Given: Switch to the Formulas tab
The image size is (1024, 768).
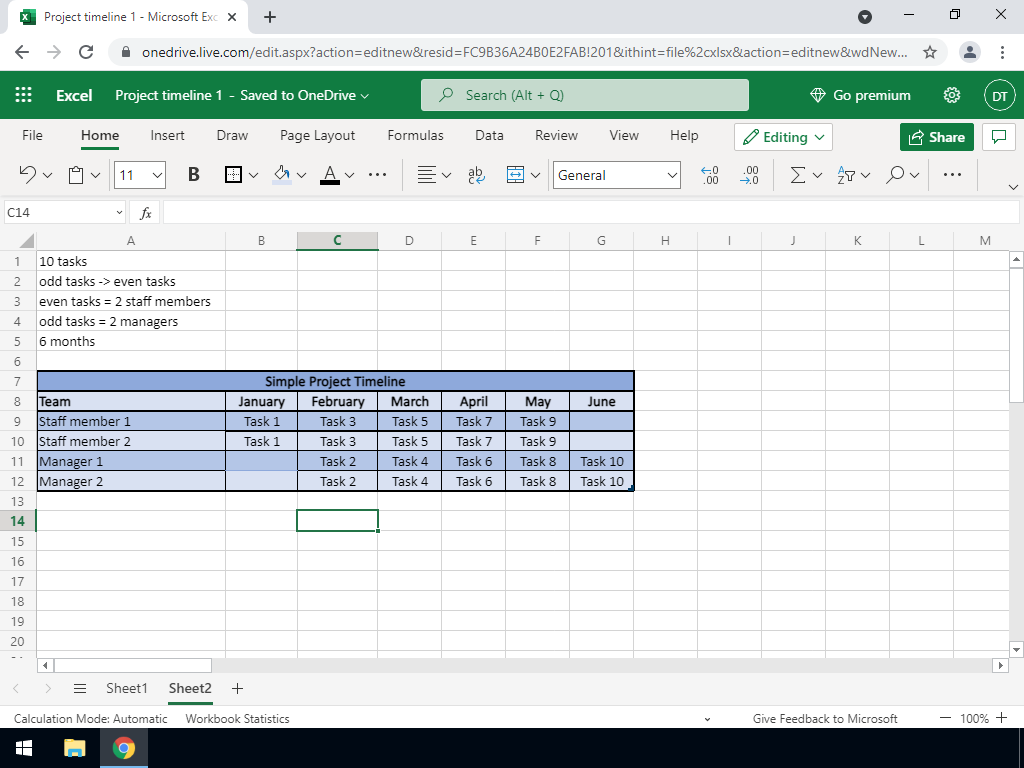Looking at the screenshot, I should 415,135.
